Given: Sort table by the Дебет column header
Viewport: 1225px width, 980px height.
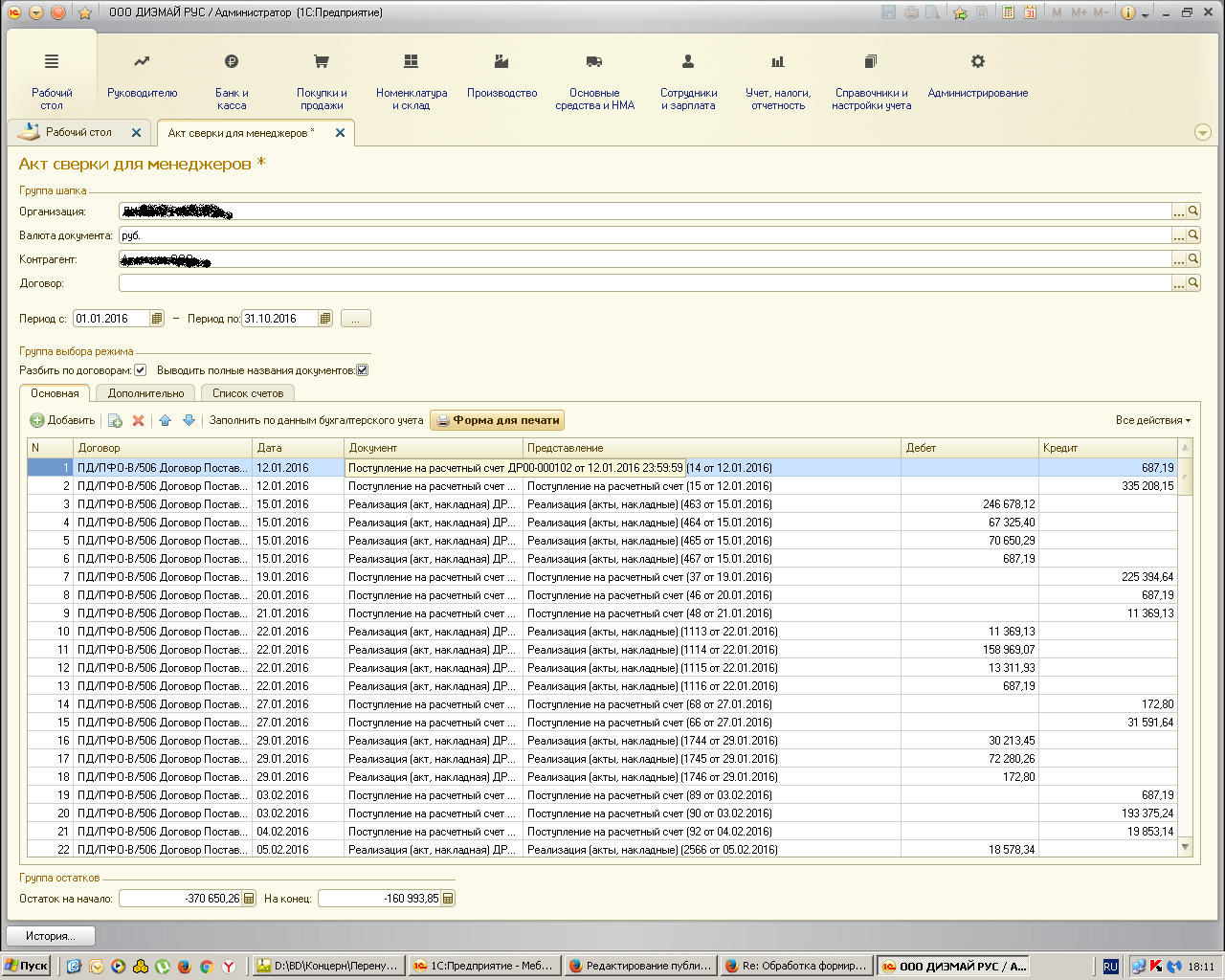Looking at the screenshot, I should coord(970,448).
